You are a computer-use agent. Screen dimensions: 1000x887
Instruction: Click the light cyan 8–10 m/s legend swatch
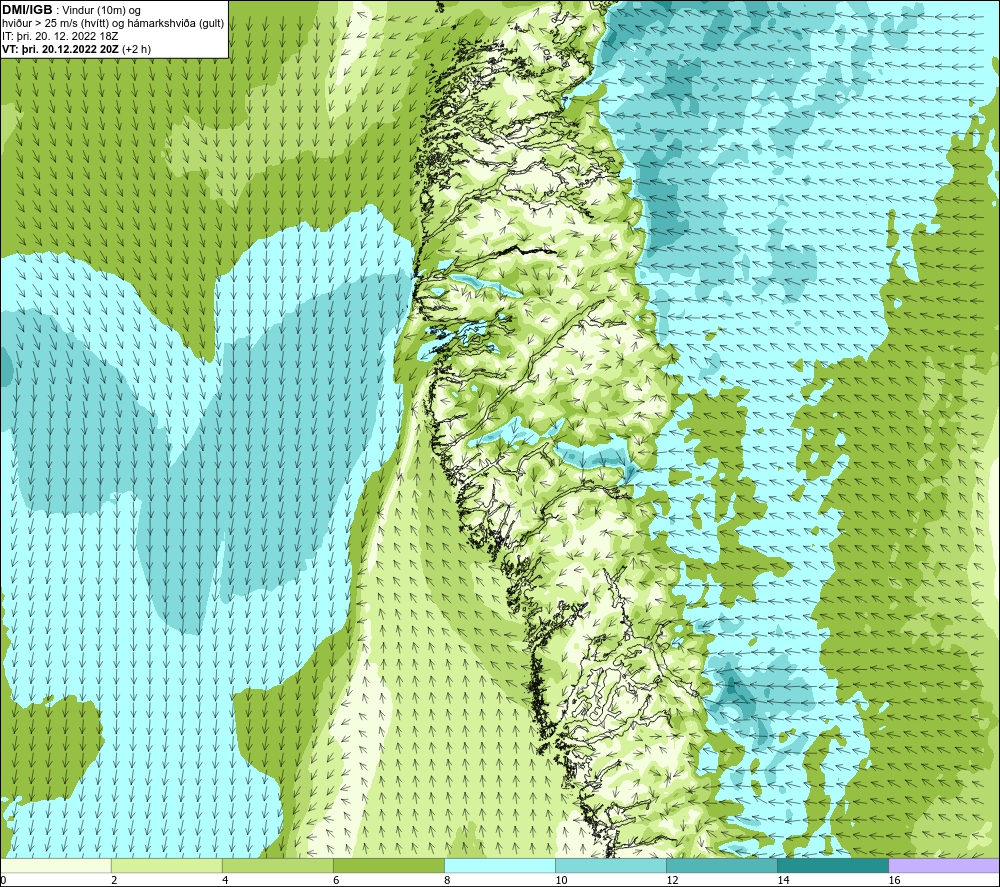click(499, 865)
